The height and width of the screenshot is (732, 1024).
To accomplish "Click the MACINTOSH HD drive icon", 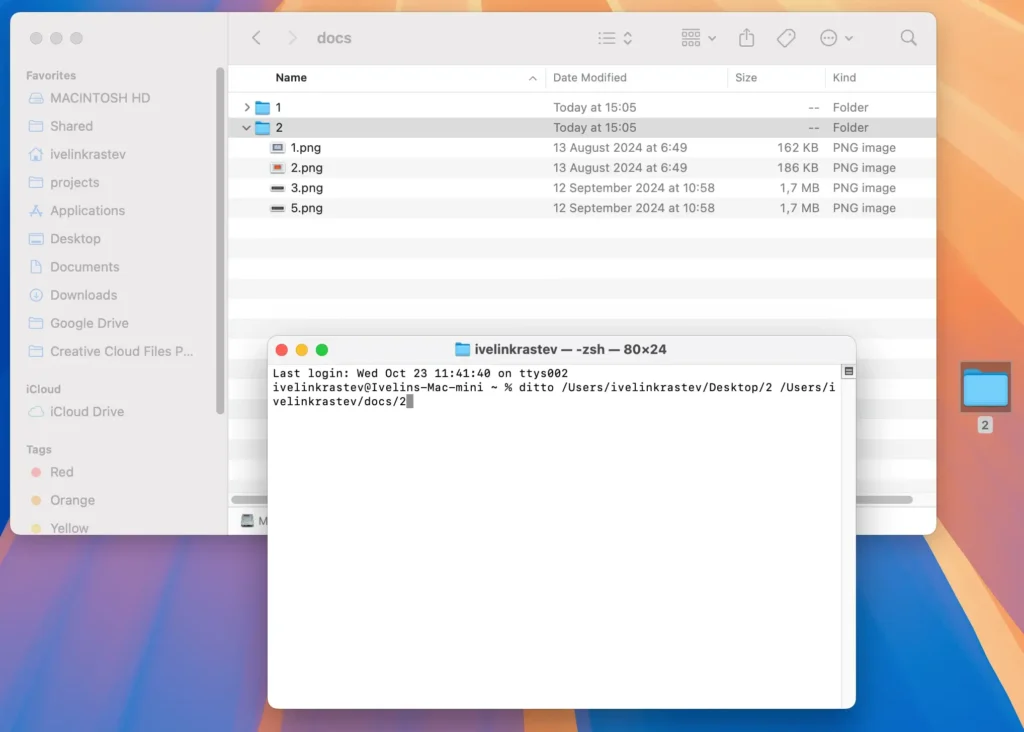I will 36,98.
